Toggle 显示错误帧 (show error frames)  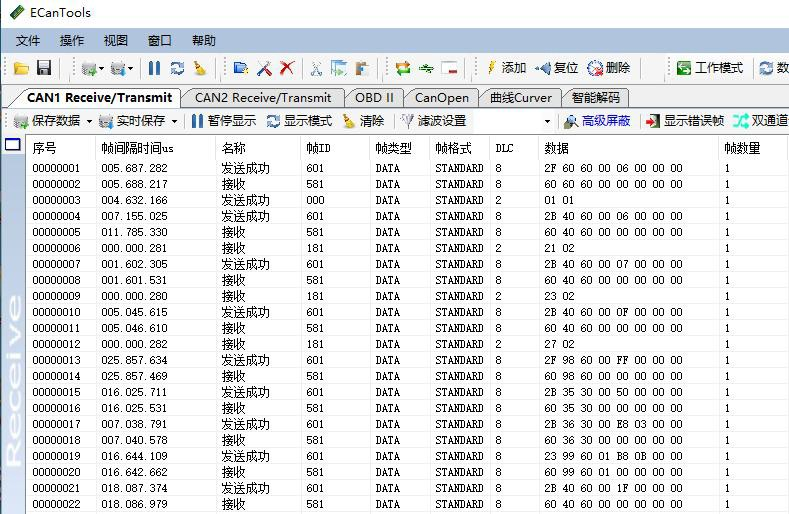click(684, 121)
